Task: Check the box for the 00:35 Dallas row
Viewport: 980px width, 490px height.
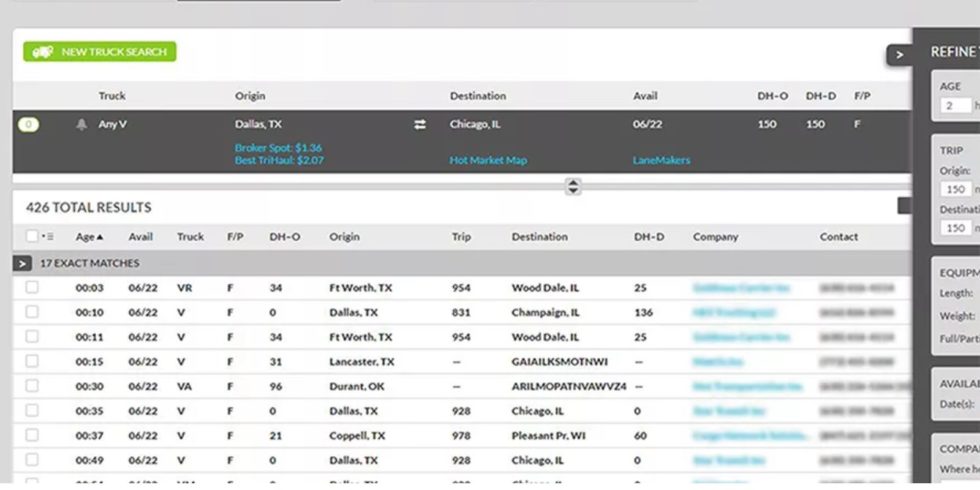Action: pos(32,411)
